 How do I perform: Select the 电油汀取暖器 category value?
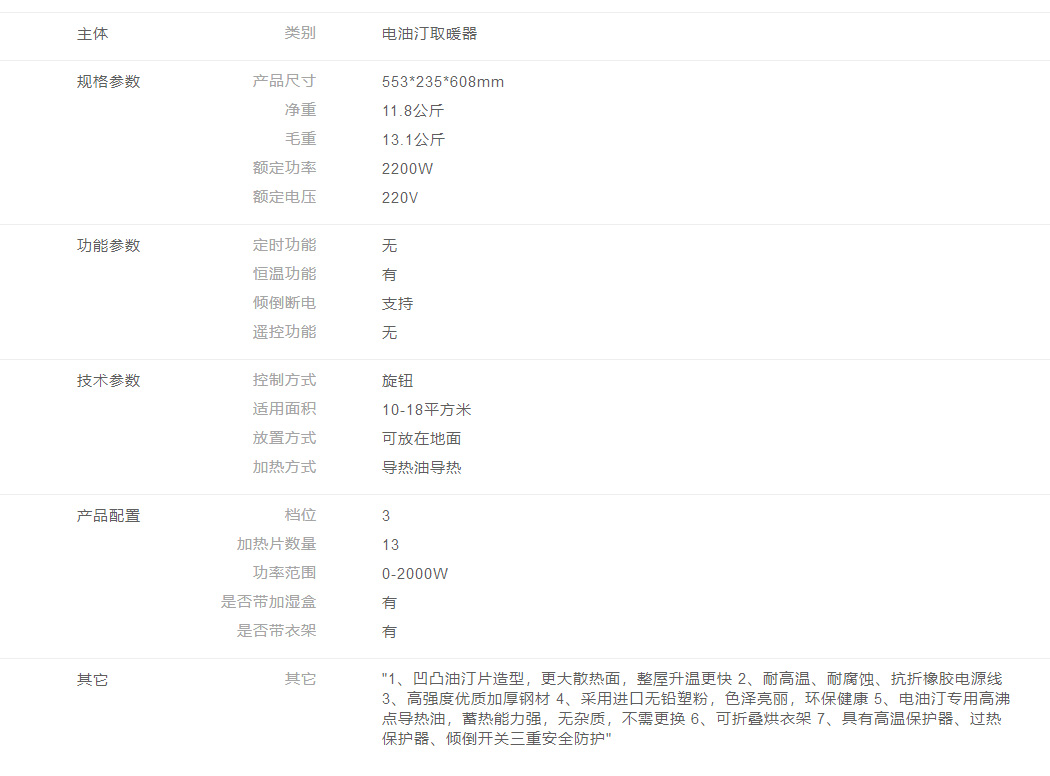click(429, 34)
